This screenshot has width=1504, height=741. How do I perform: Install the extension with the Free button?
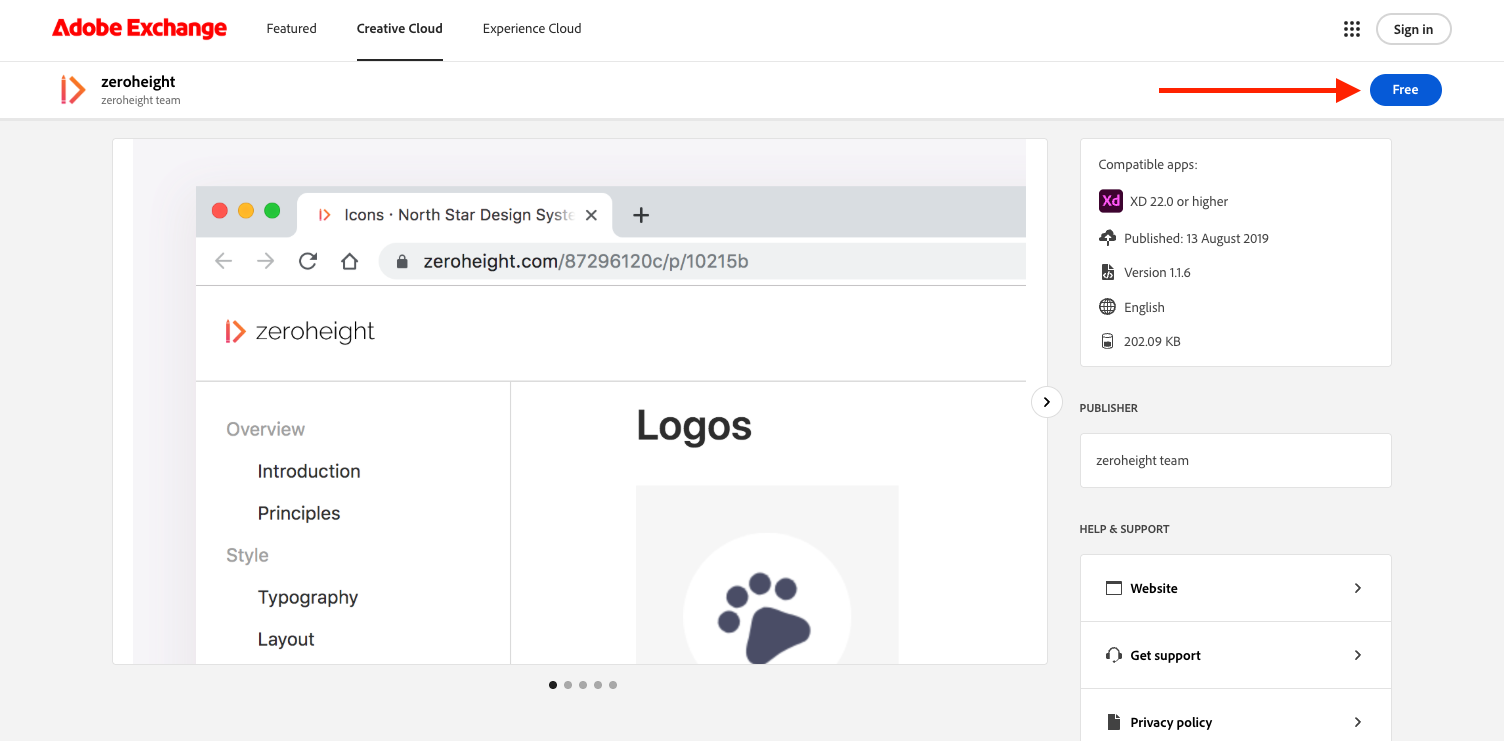(x=1405, y=89)
